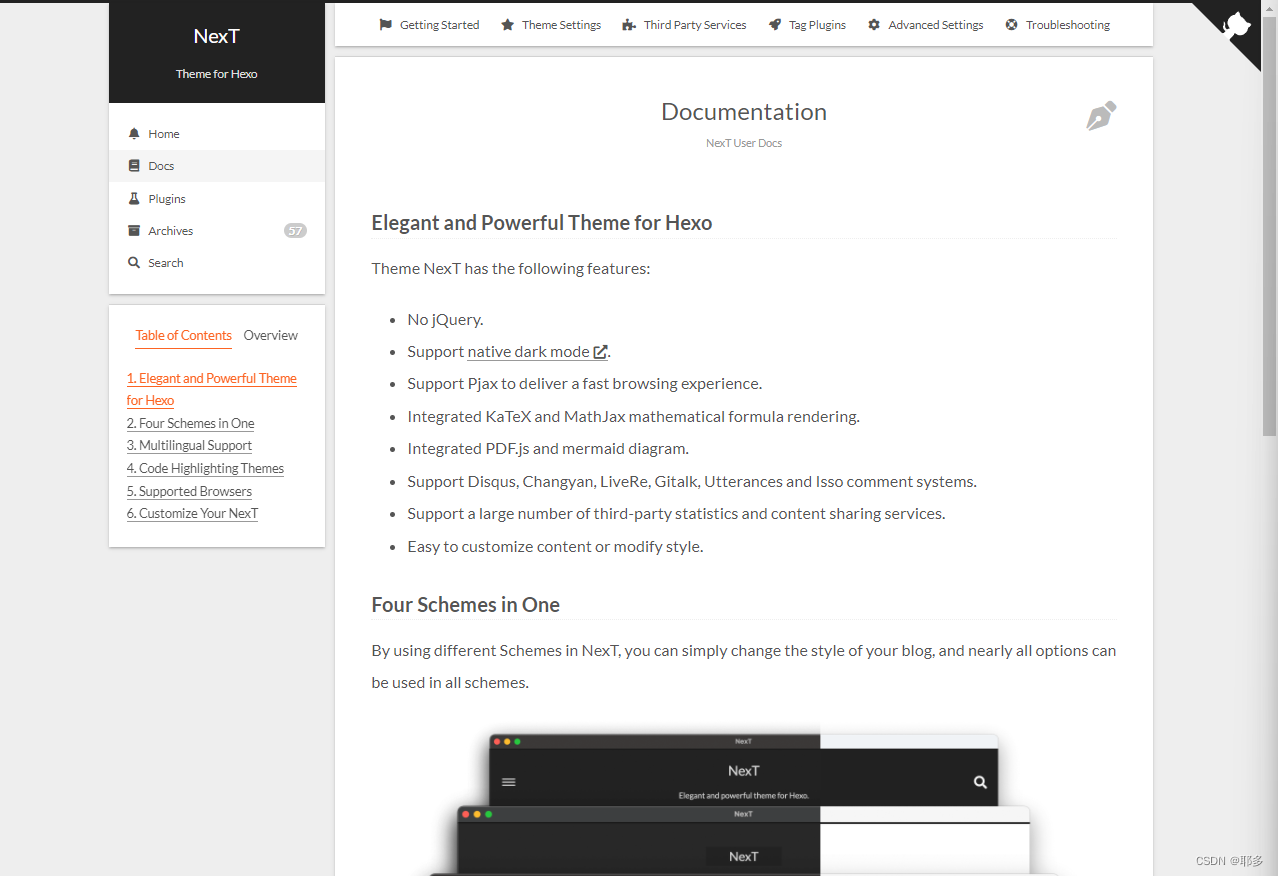Jump to Customize Your NexT section
The height and width of the screenshot is (876, 1278).
[193, 514]
